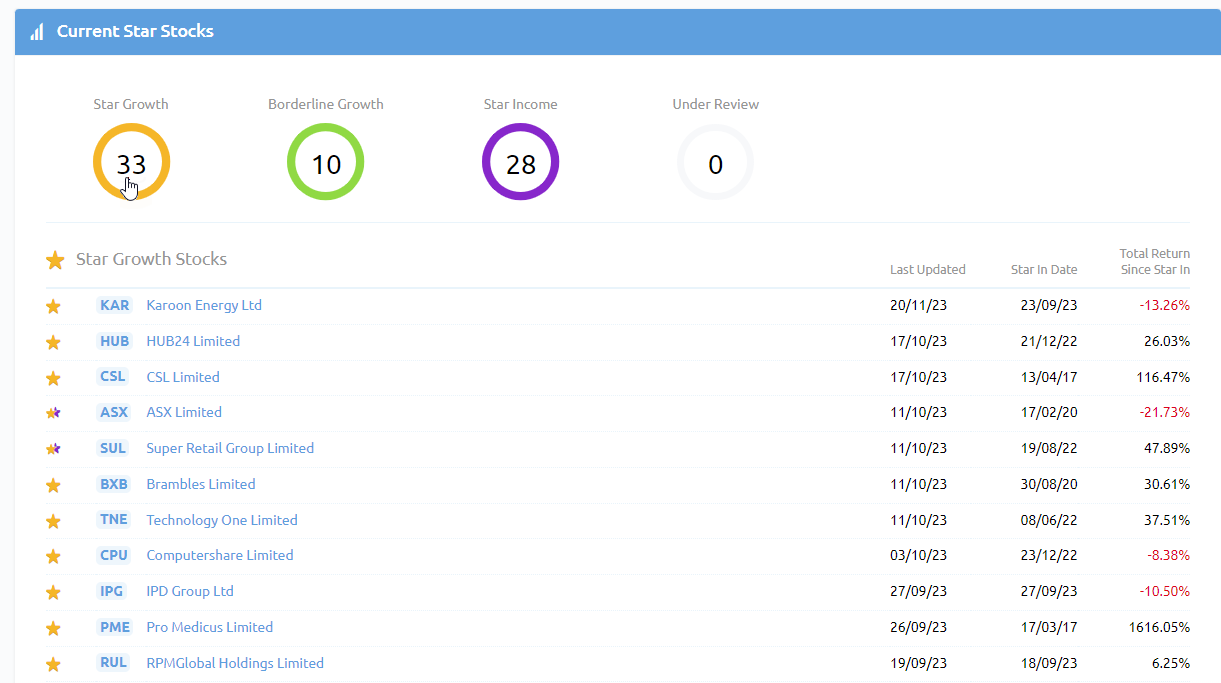Click the star icon beside Karoon Energy
This screenshot has width=1221, height=683.
click(54, 306)
